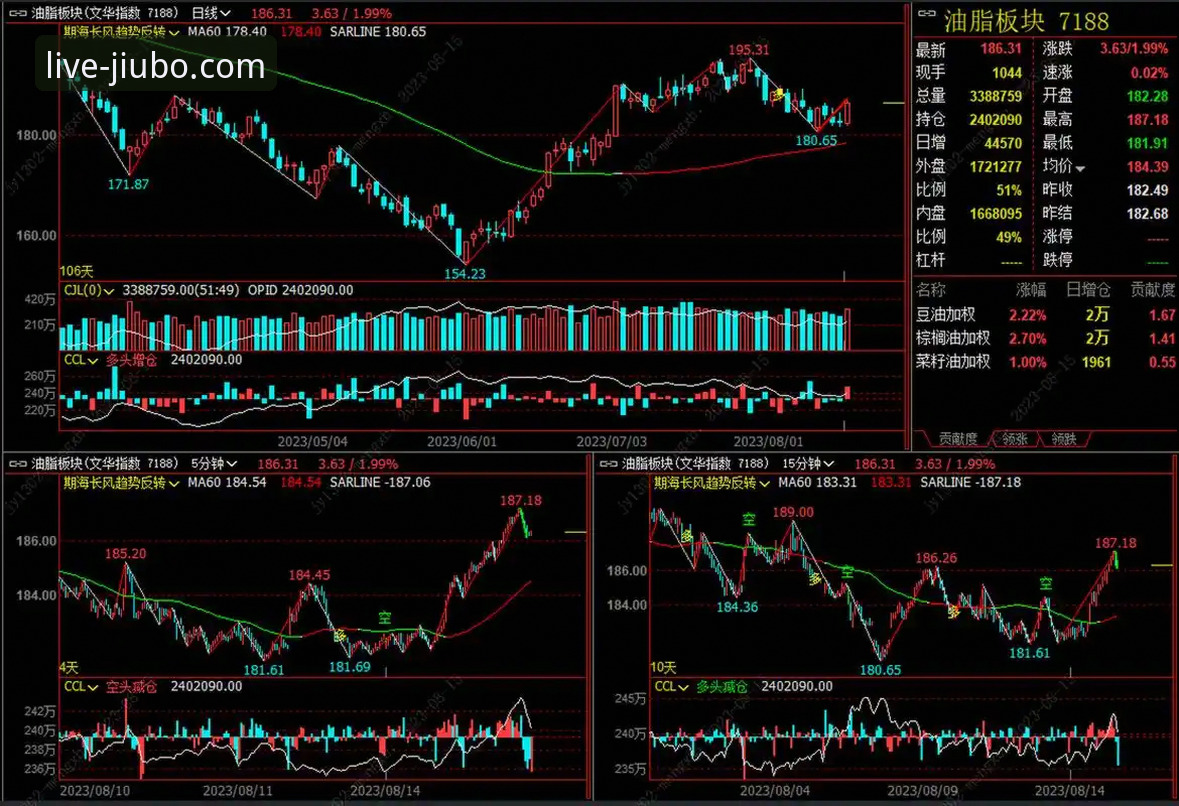Sort by the 涨幅 column header

click(1031, 290)
